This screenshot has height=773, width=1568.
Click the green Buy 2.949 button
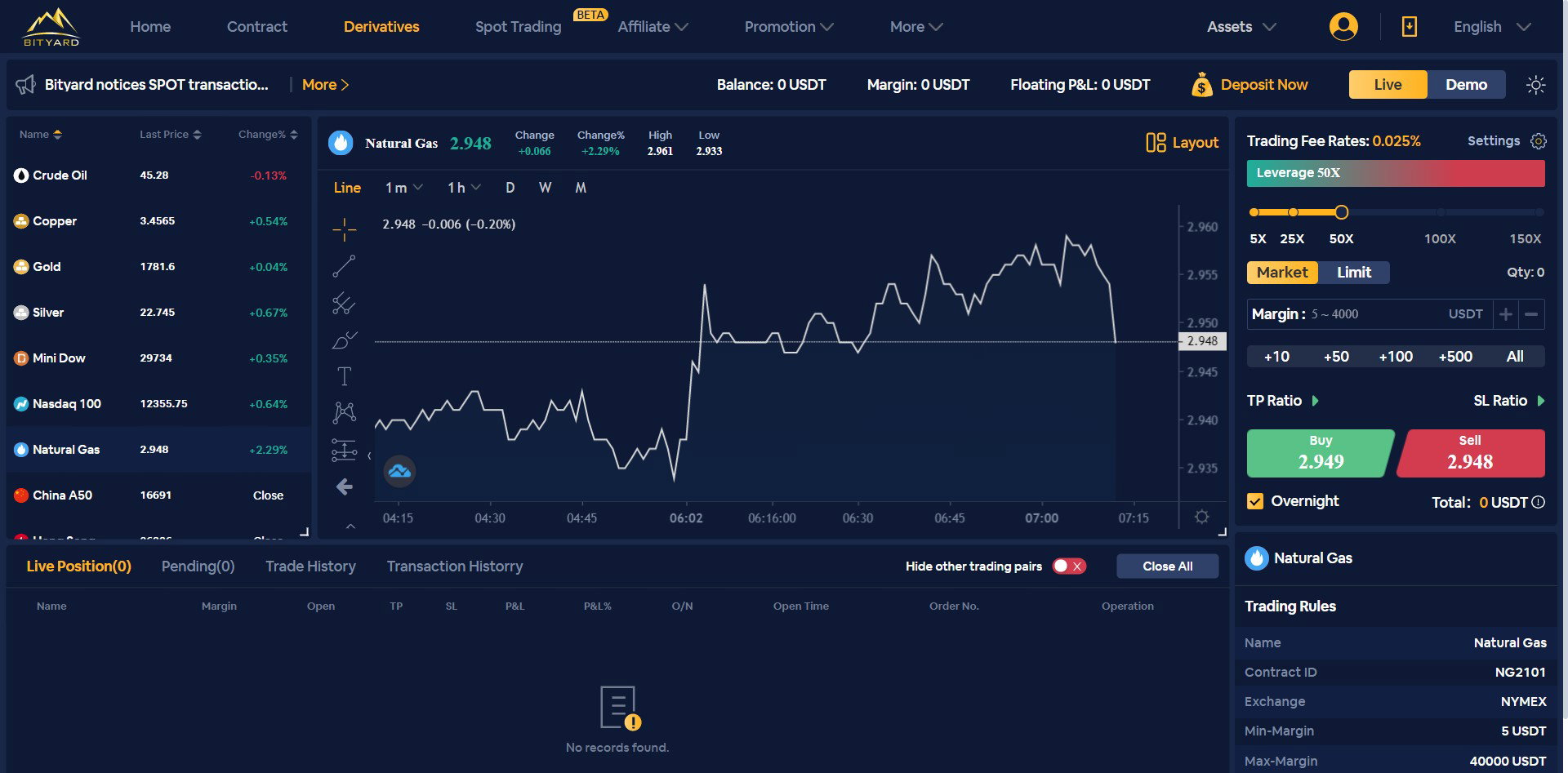1321,453
